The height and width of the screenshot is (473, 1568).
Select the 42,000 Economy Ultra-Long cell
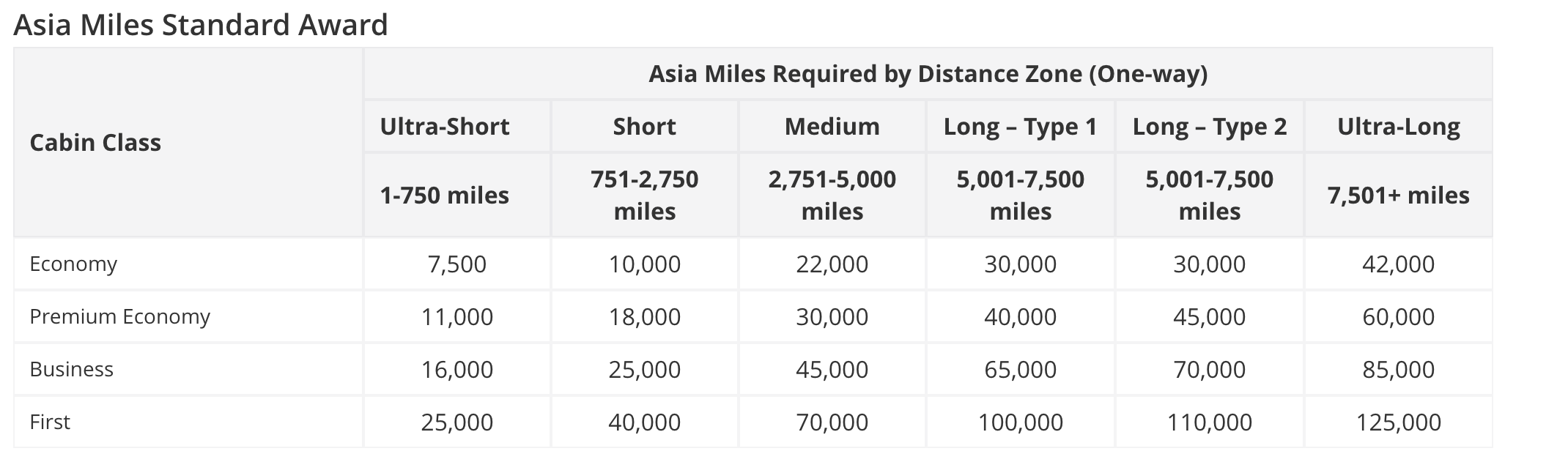click(1398, 264)
